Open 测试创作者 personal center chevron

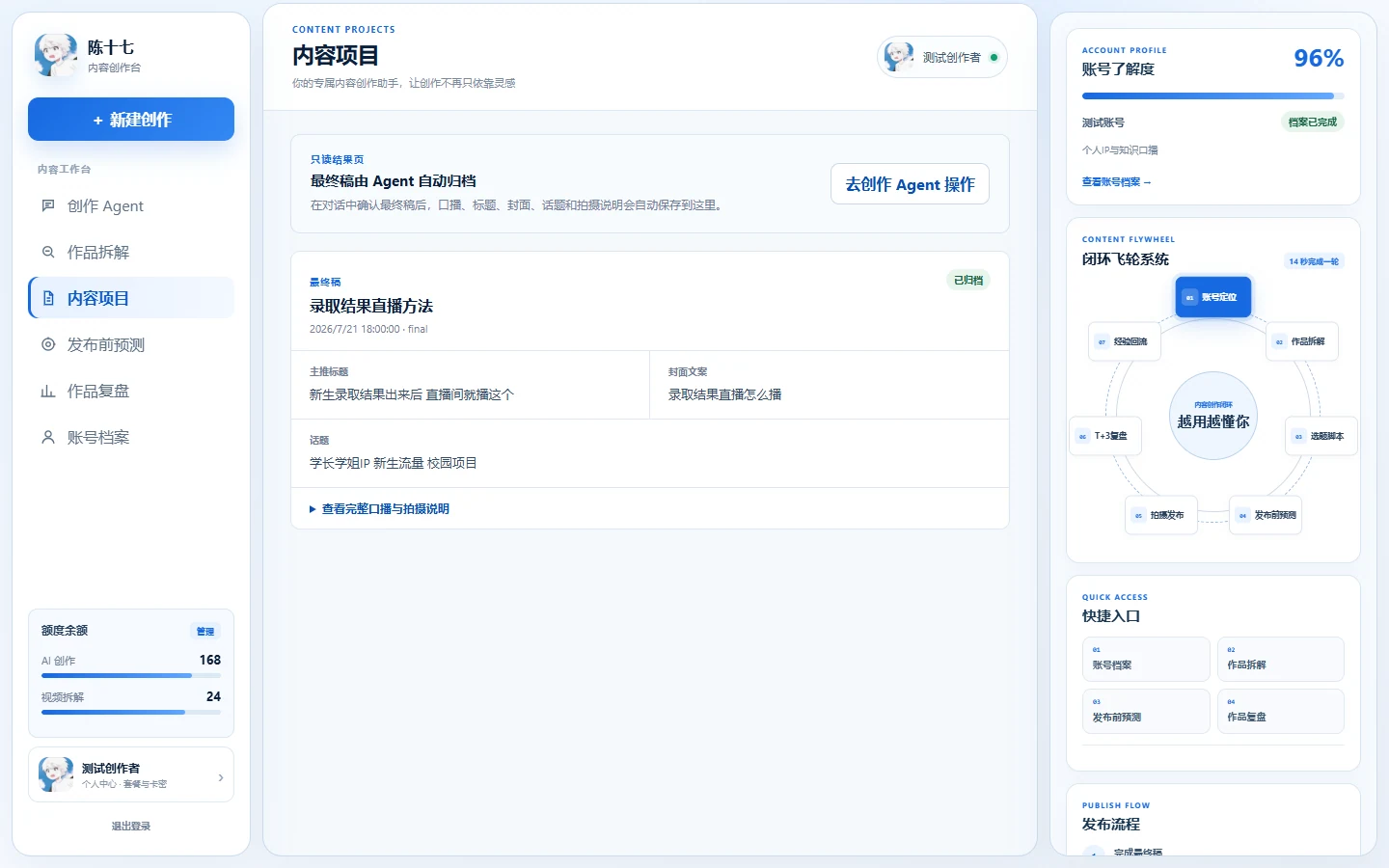pos(221,777)
